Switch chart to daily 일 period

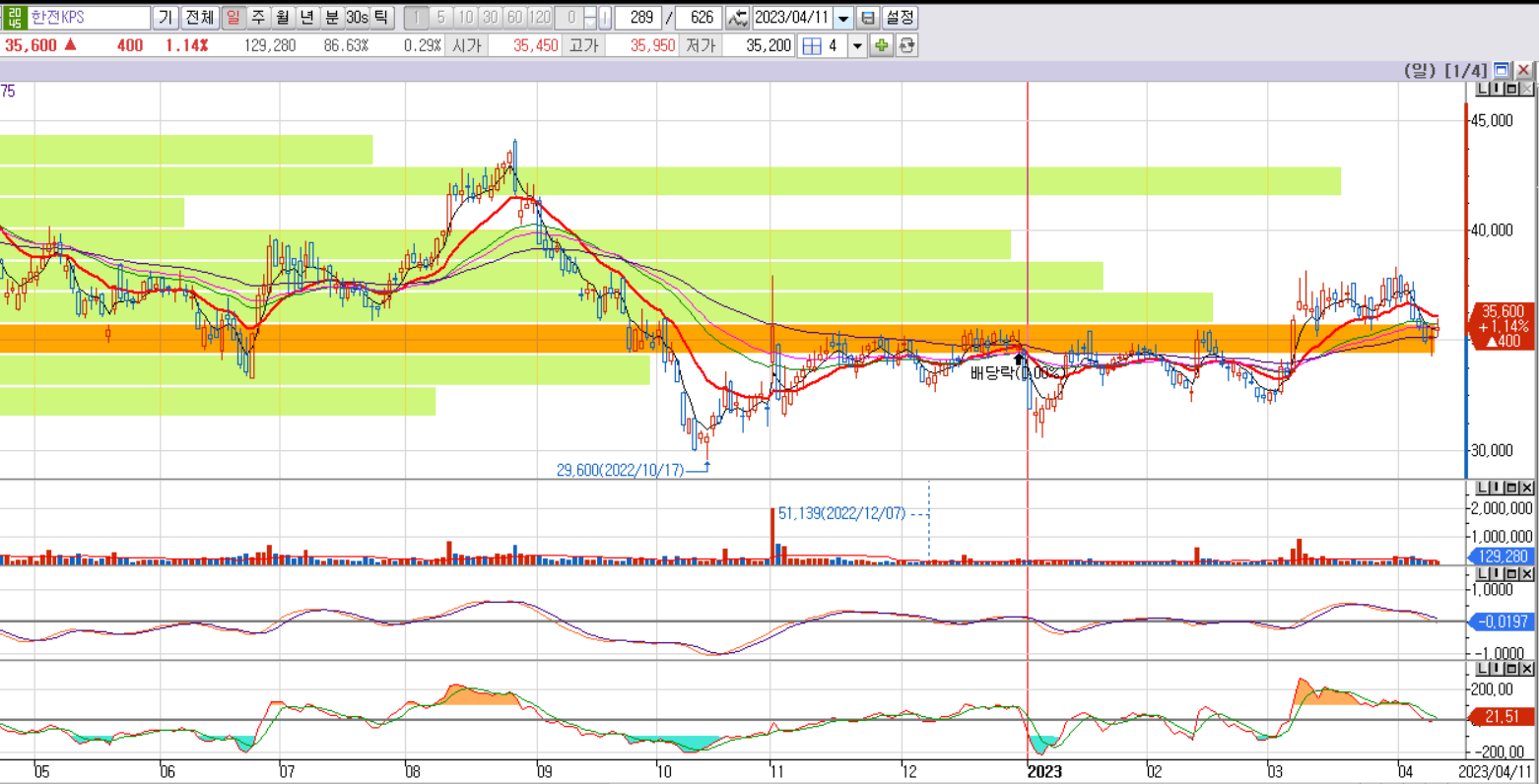(234, 18)
